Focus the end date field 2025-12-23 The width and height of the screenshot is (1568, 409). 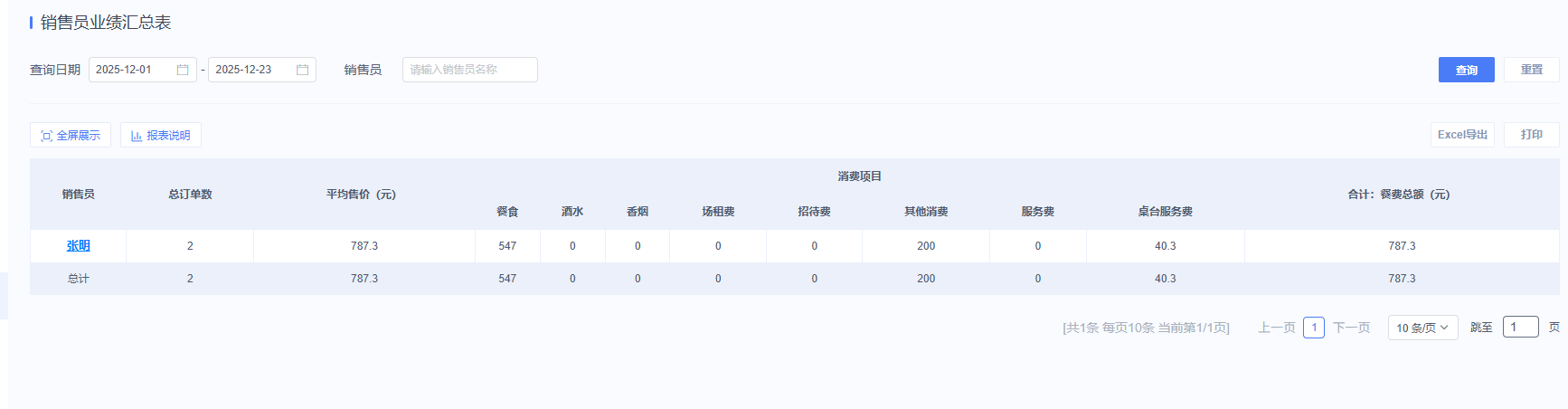click(262, 70)
